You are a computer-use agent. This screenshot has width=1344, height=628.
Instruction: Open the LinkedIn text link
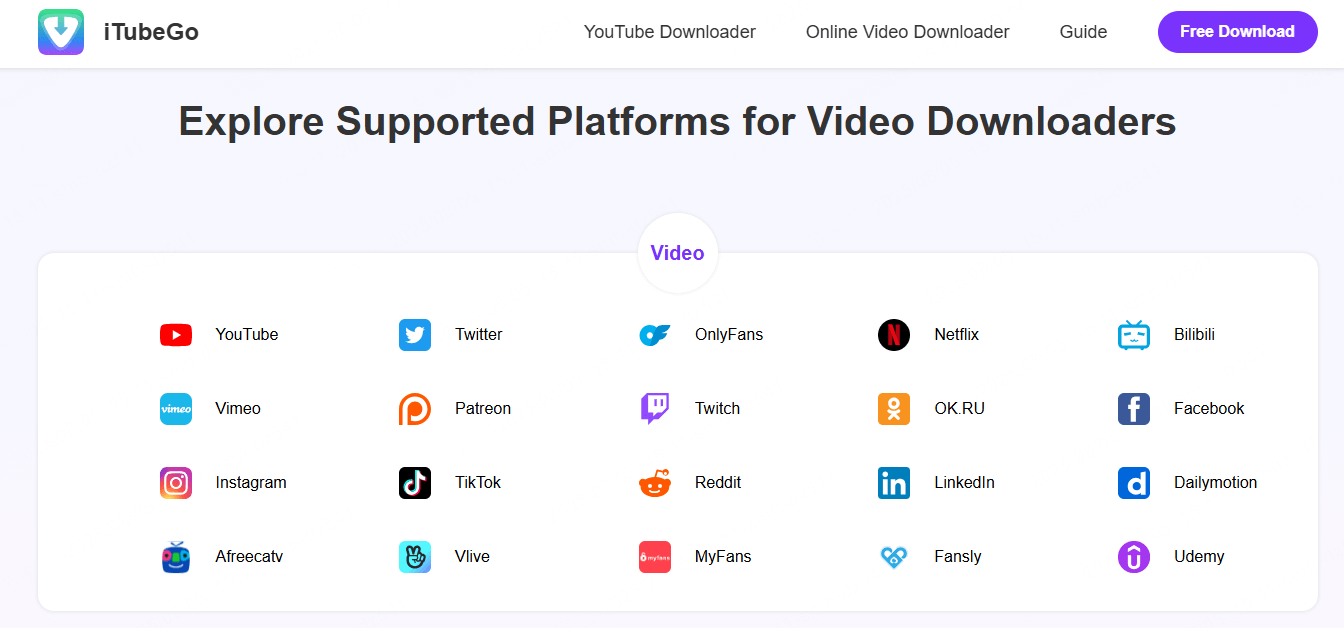(965, 483)
